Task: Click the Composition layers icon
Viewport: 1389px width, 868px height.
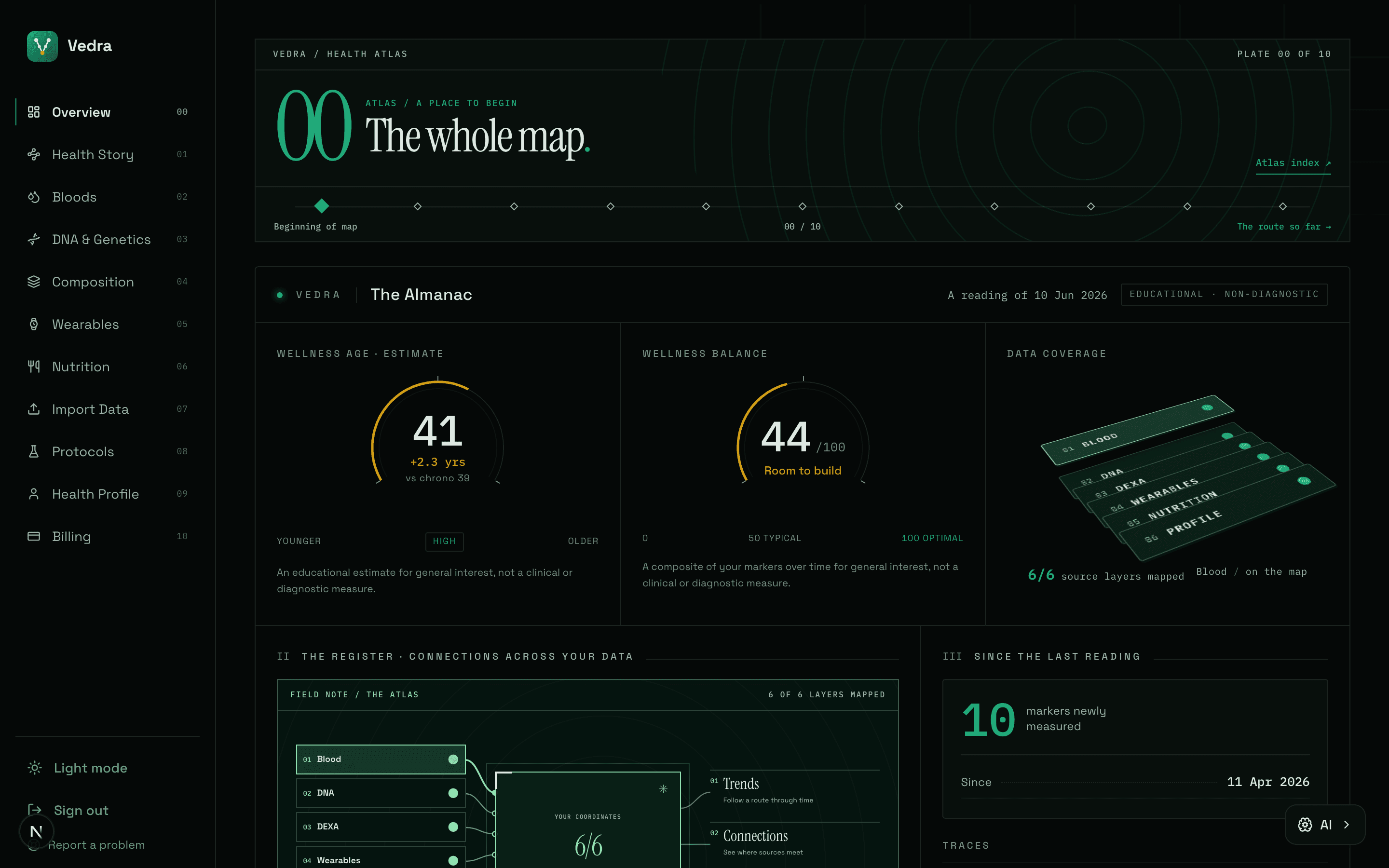Action: 34,282
